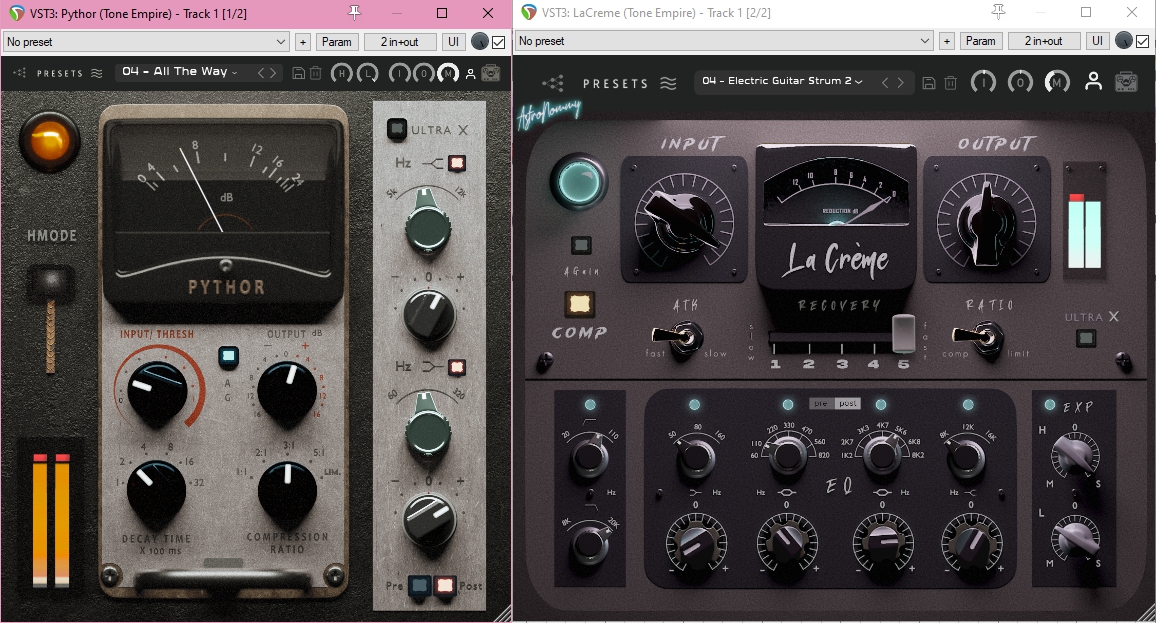Click the Pythor waves icon next to PRESETS
The image size is (1156, 623).
[x=97, y=73]
